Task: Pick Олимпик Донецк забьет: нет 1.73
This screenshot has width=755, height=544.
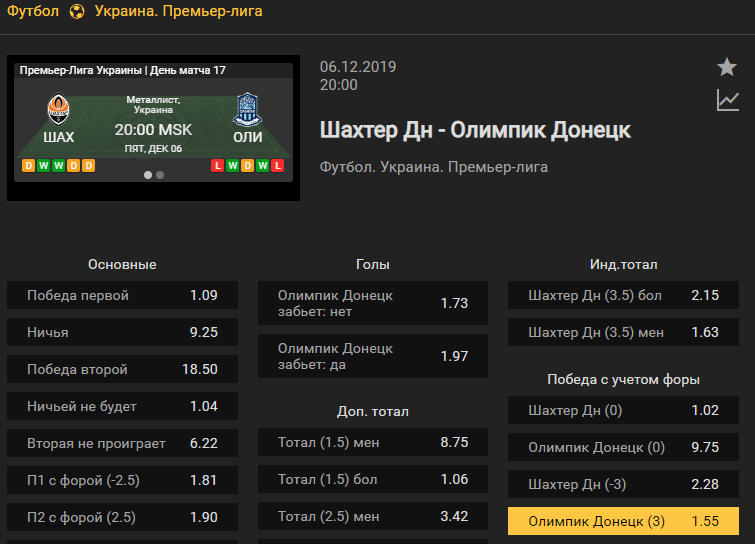Action: tap(373, 303)
